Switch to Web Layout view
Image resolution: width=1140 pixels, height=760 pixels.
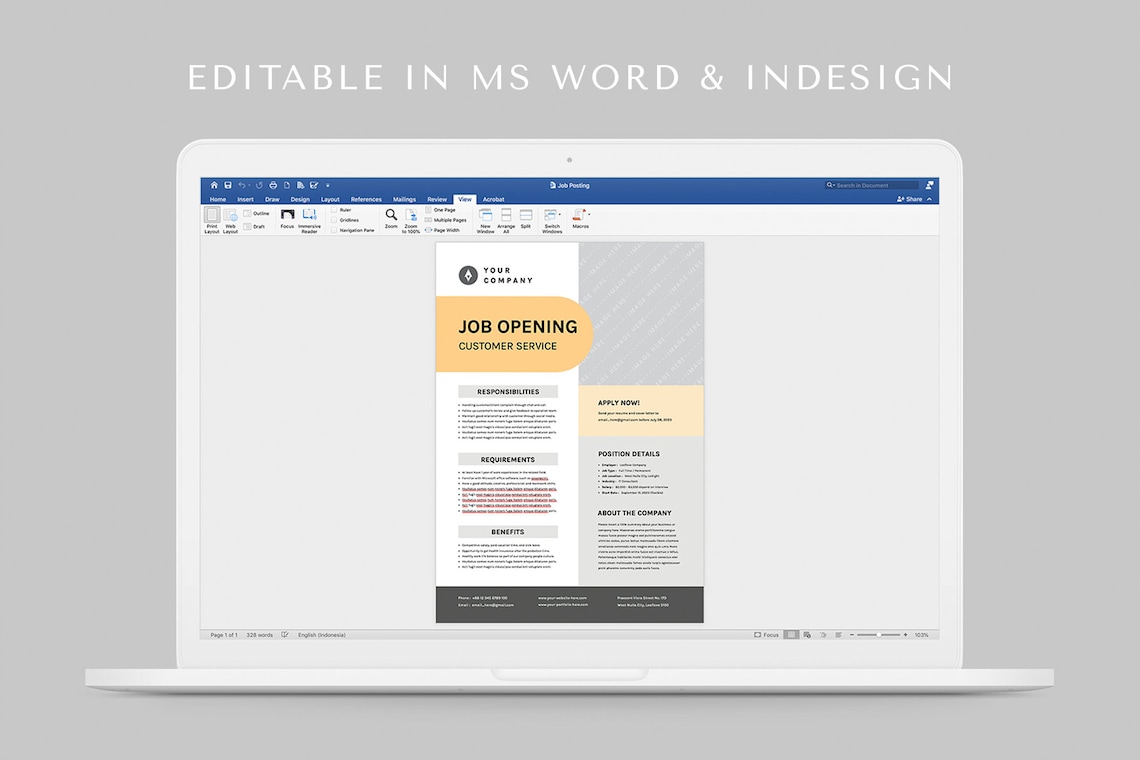coord(230,220)
